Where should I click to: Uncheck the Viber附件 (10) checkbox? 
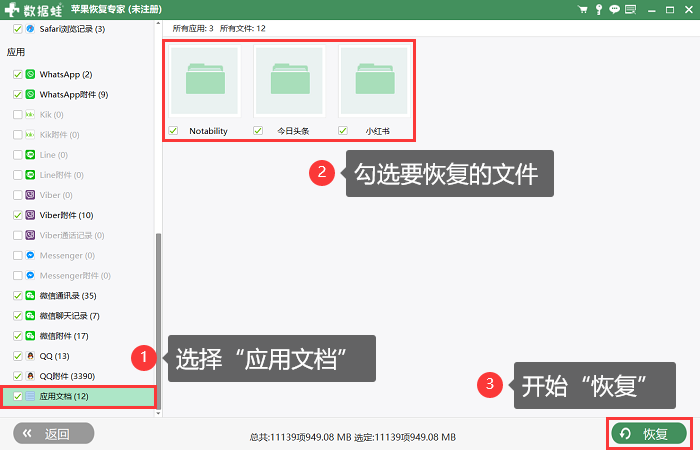17,215
